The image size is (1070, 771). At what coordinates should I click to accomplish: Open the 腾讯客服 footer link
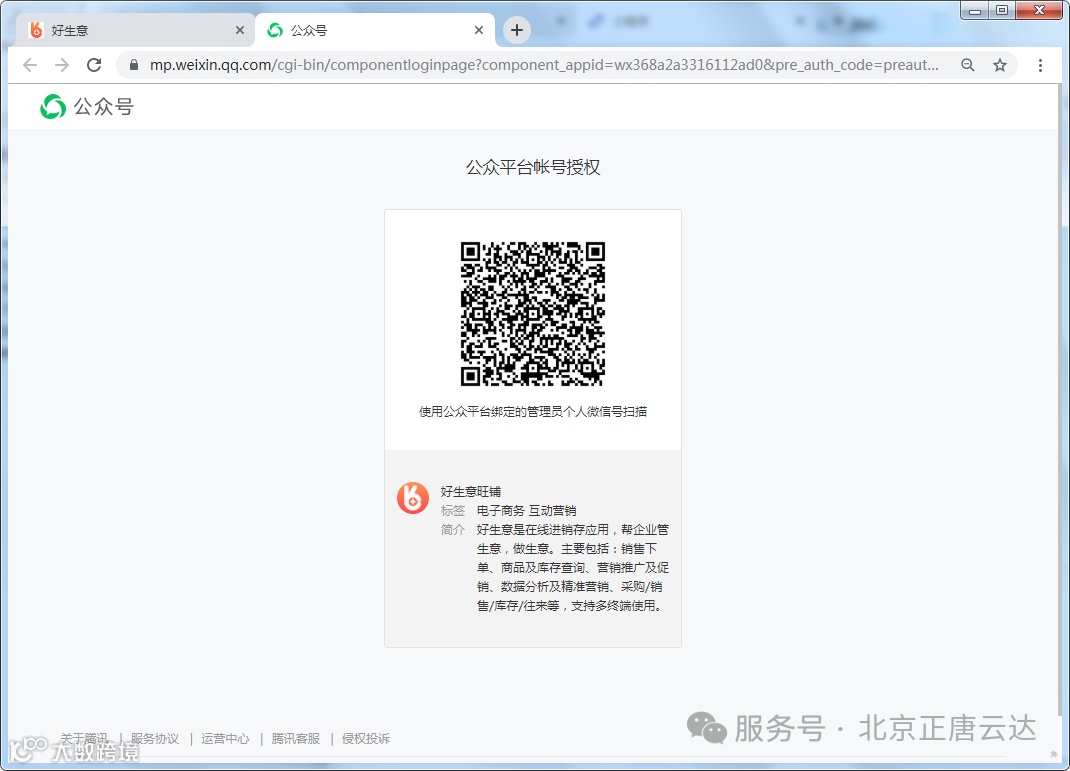[x=295, y=738]
